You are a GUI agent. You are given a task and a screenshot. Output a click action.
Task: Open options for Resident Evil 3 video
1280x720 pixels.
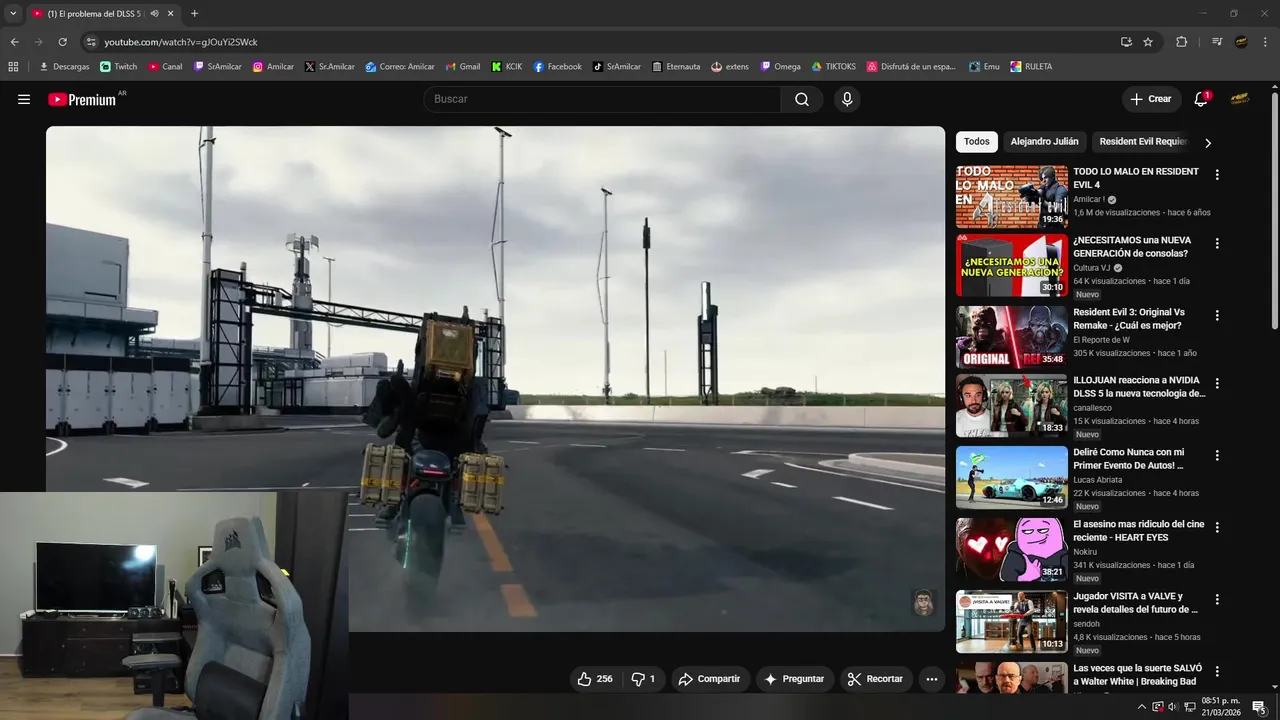(x=1217, y=315)
